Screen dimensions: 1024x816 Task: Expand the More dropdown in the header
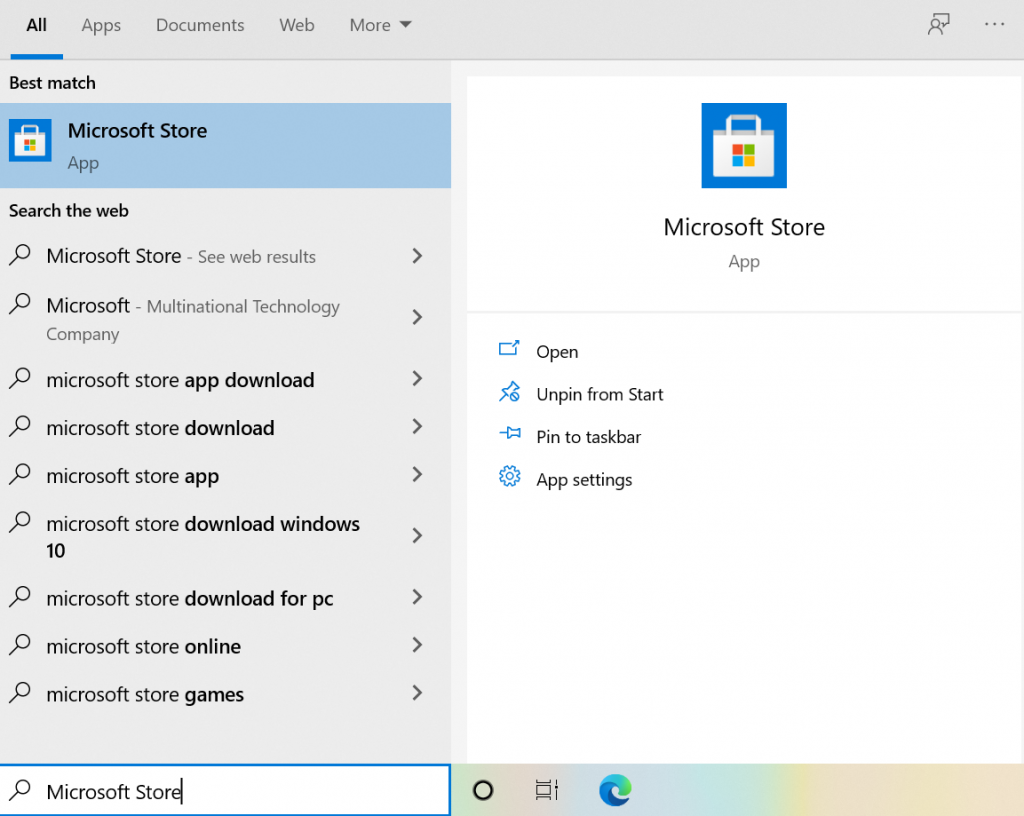pyautogui.click(x=379, y=25)
